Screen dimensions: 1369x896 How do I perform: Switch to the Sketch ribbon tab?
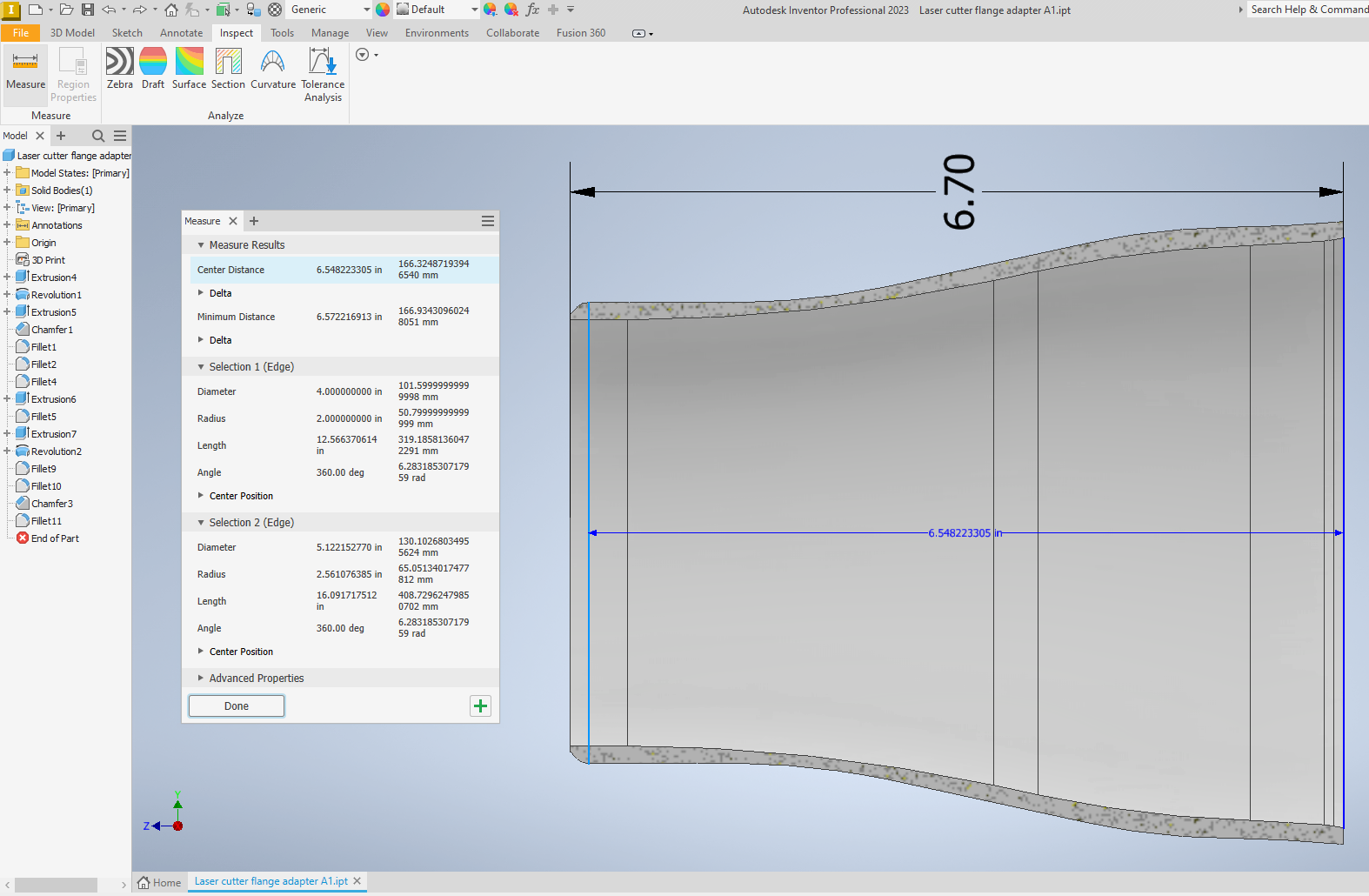127,33
